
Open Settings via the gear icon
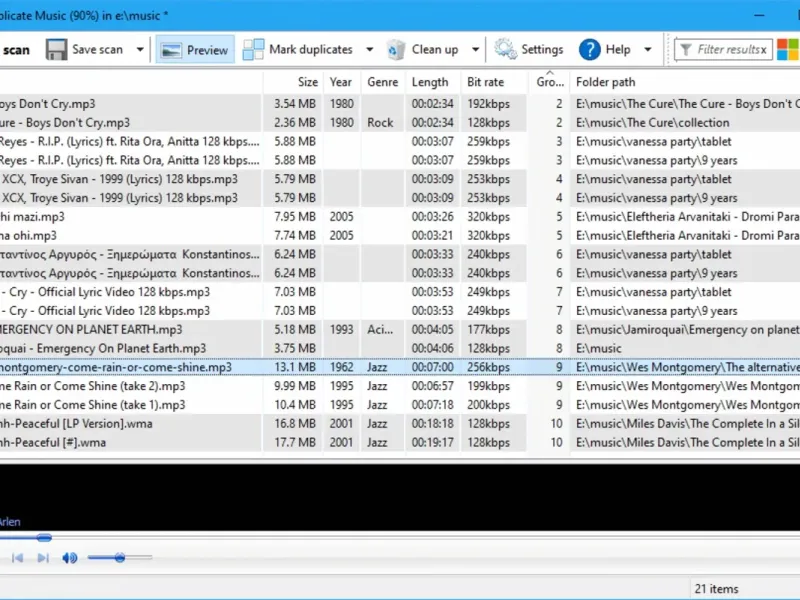click(x=506, y=49)
